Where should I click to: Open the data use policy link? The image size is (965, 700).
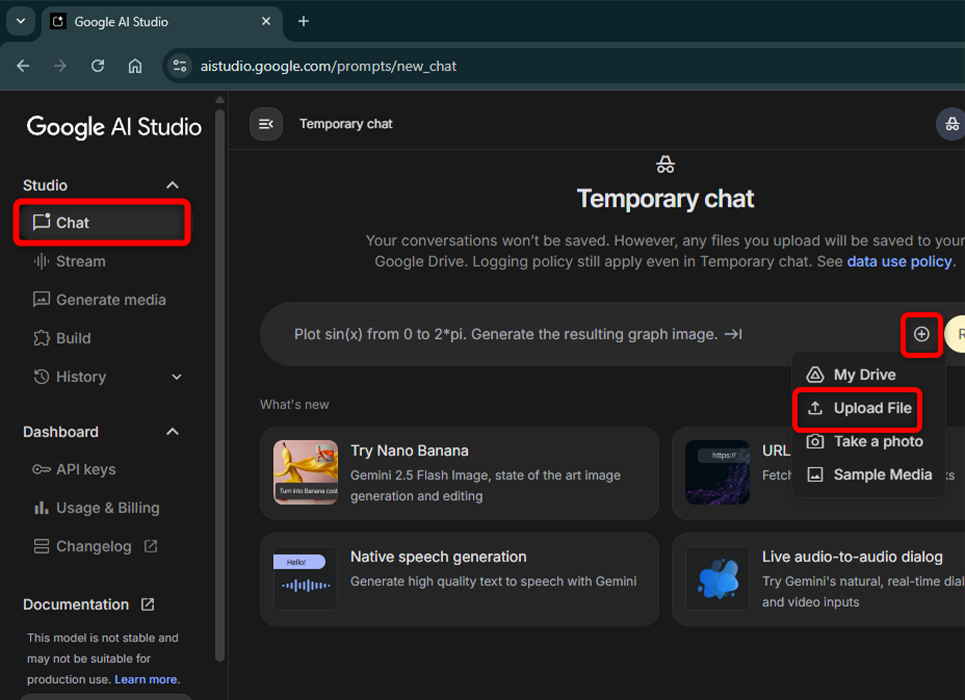coord(899,261)
